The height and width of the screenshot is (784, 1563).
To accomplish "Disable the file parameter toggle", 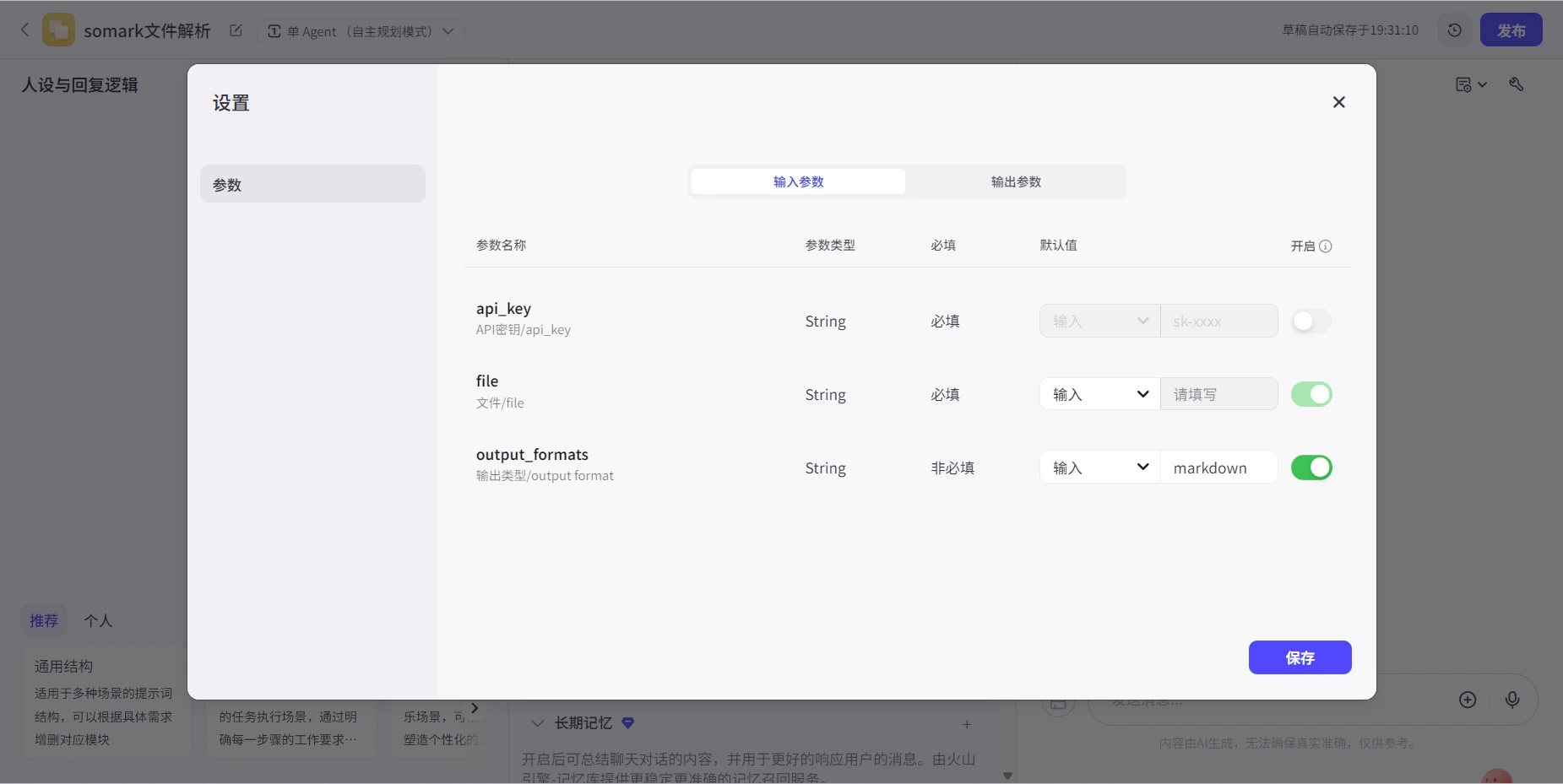I will (x=1311, y=394).
